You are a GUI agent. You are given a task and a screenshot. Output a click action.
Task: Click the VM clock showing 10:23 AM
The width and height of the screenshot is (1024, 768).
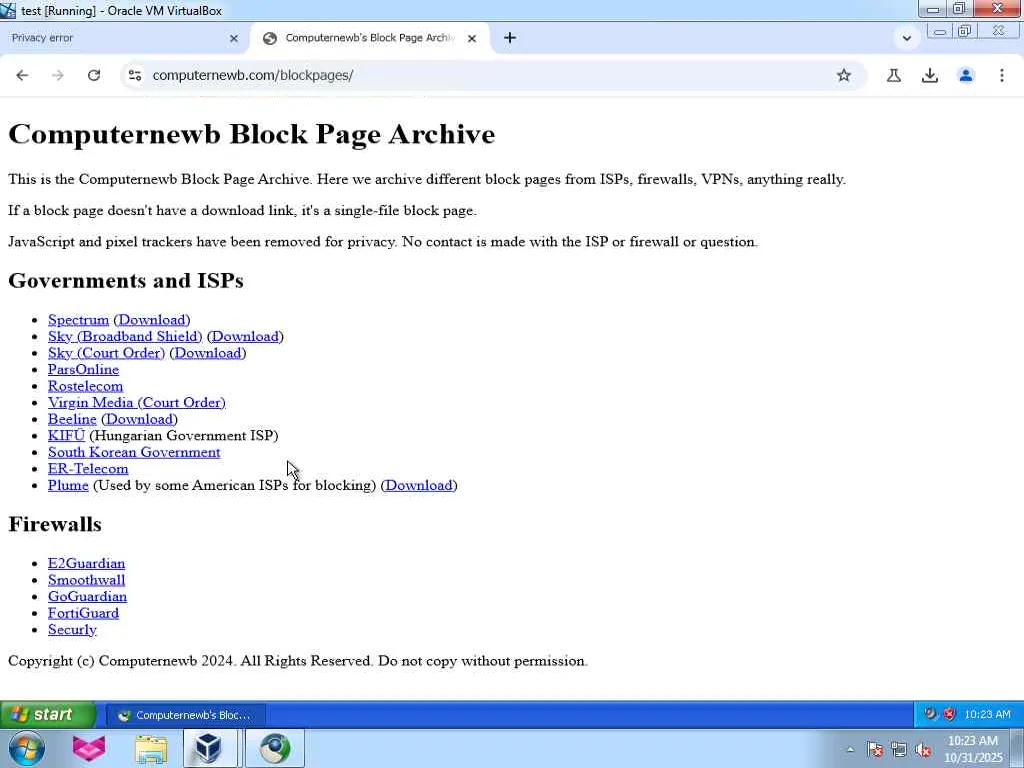pos(987,714)
